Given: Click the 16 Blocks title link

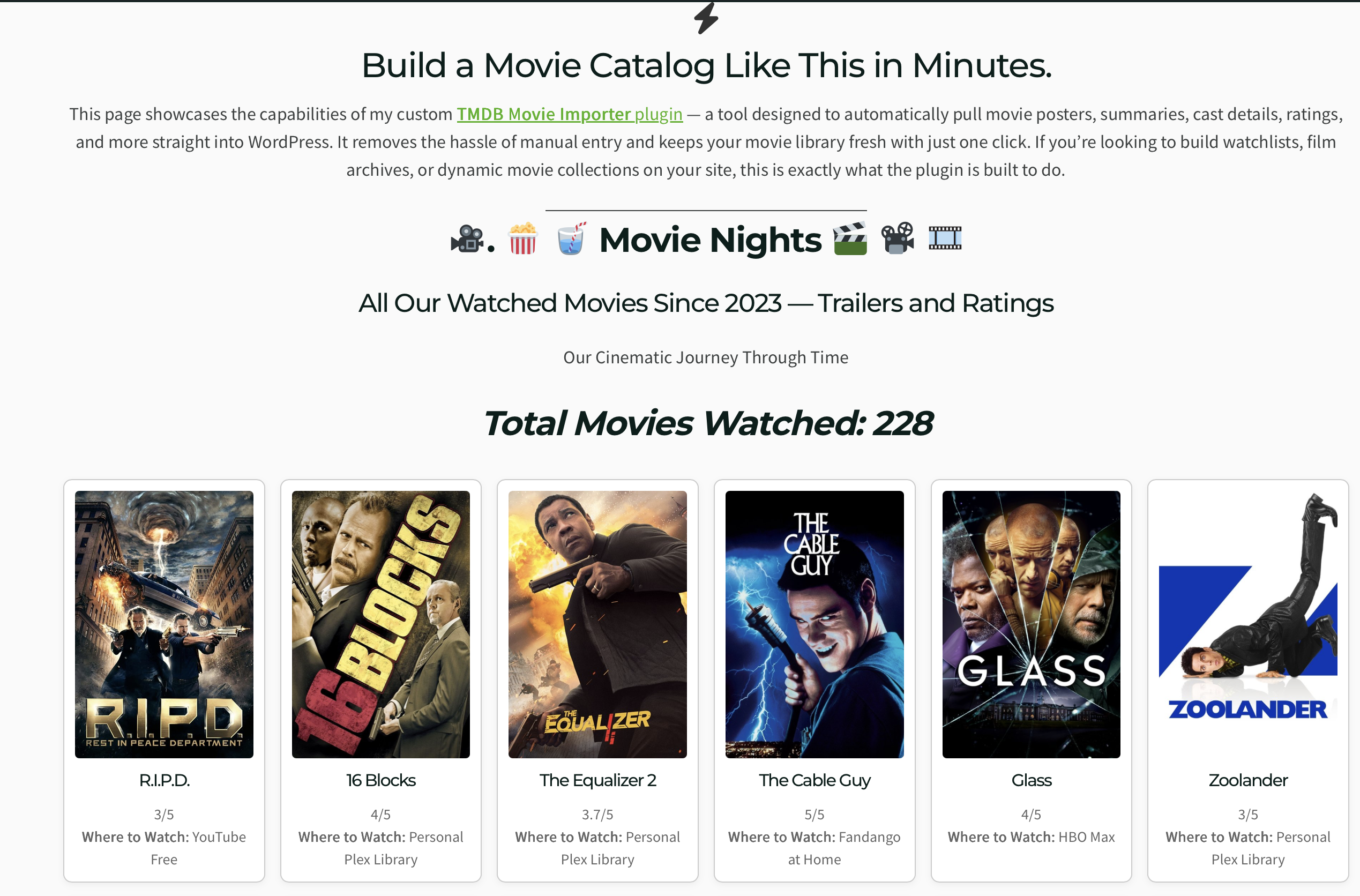Looking at the screenshot, I should coord(380,780).
